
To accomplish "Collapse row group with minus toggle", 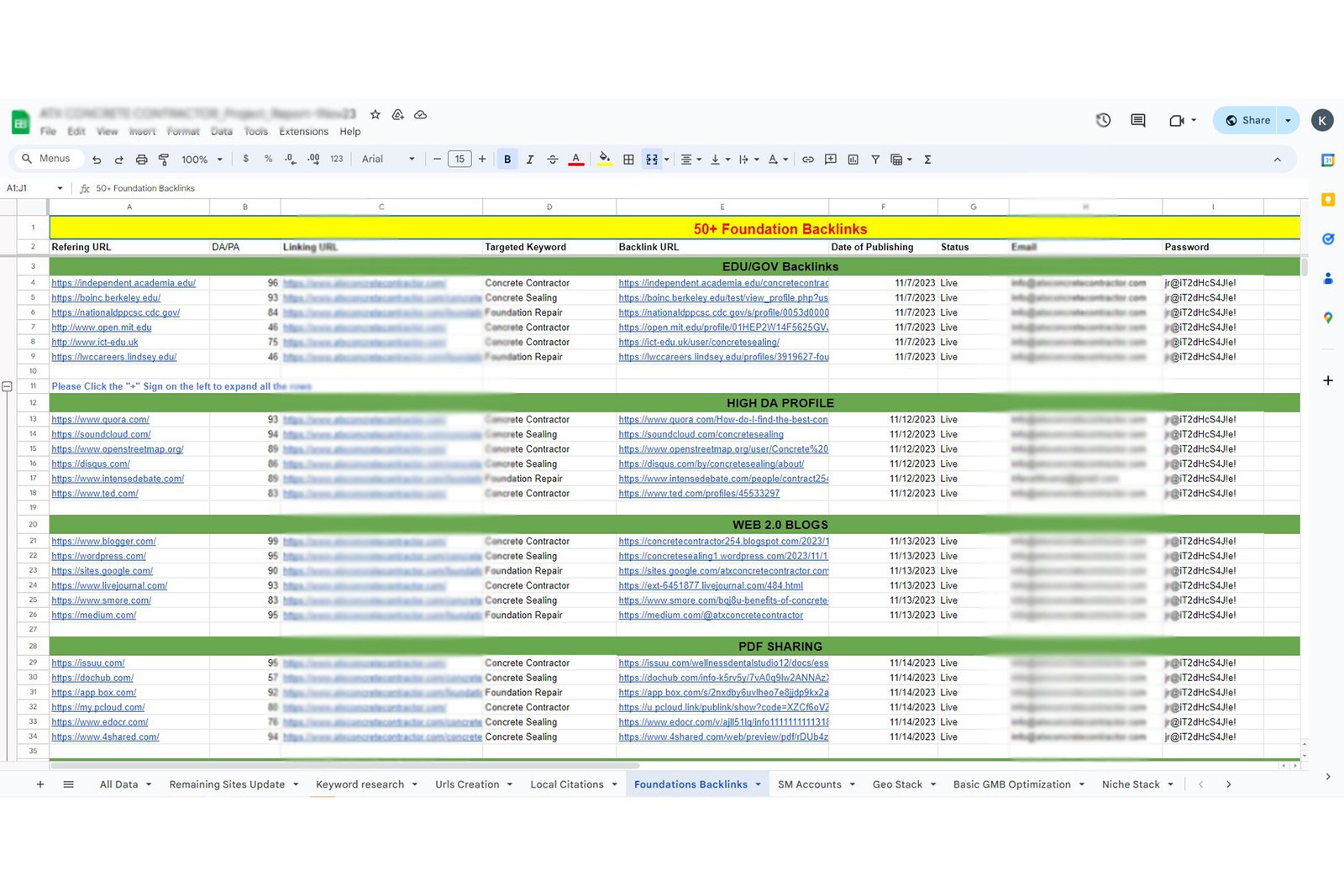I will coord(7,386).
